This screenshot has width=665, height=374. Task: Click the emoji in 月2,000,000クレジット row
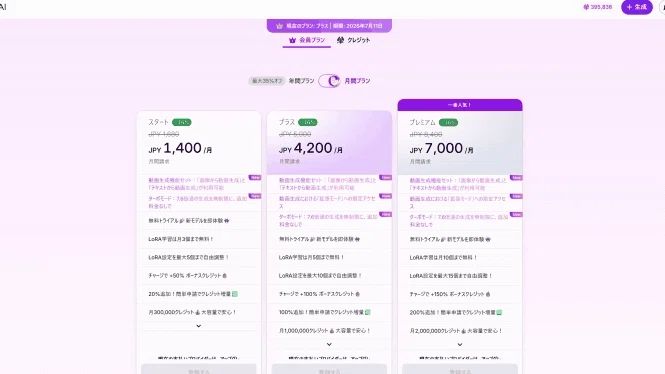click(x=464, y=331)
